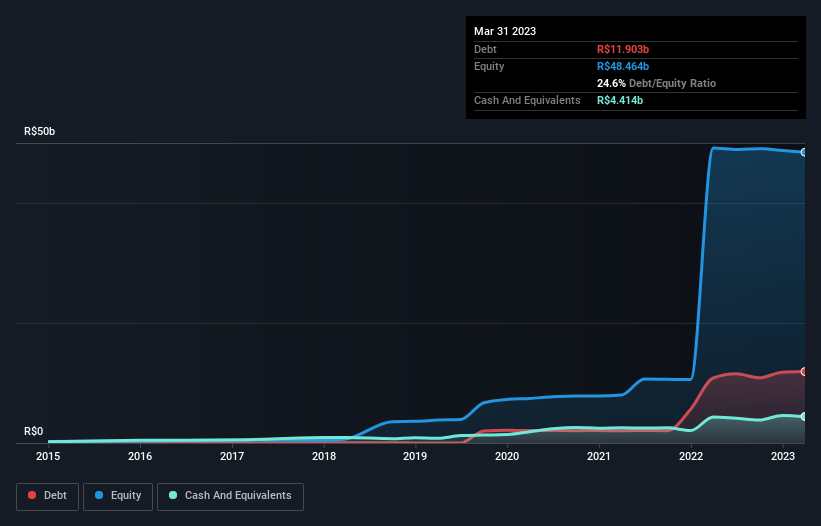Click the Debt row label in tooltip
This screenshot has height=526, width=821.
point(485,49)
